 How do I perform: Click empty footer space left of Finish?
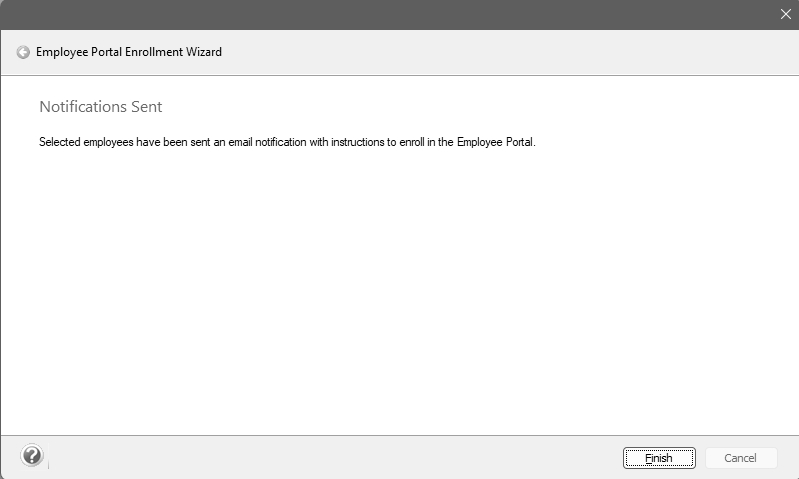tap(330, 457)
